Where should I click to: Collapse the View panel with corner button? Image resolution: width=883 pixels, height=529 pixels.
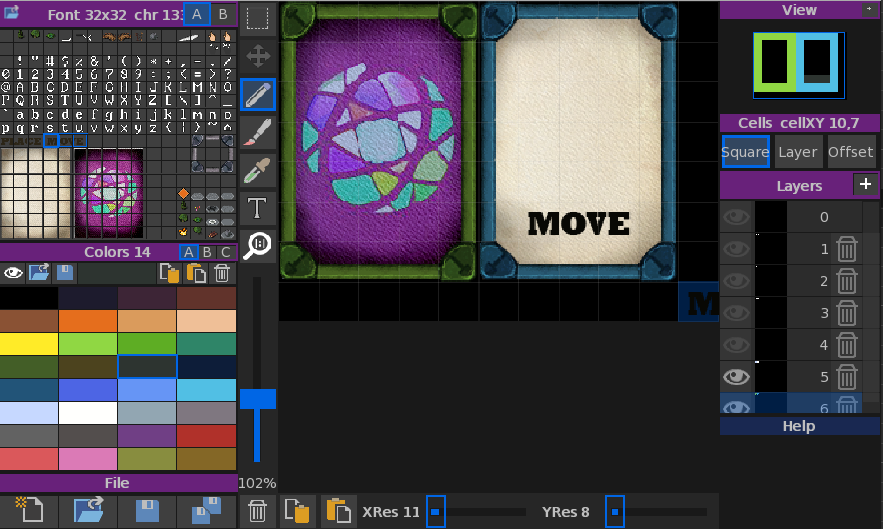[x=868, y=9]
